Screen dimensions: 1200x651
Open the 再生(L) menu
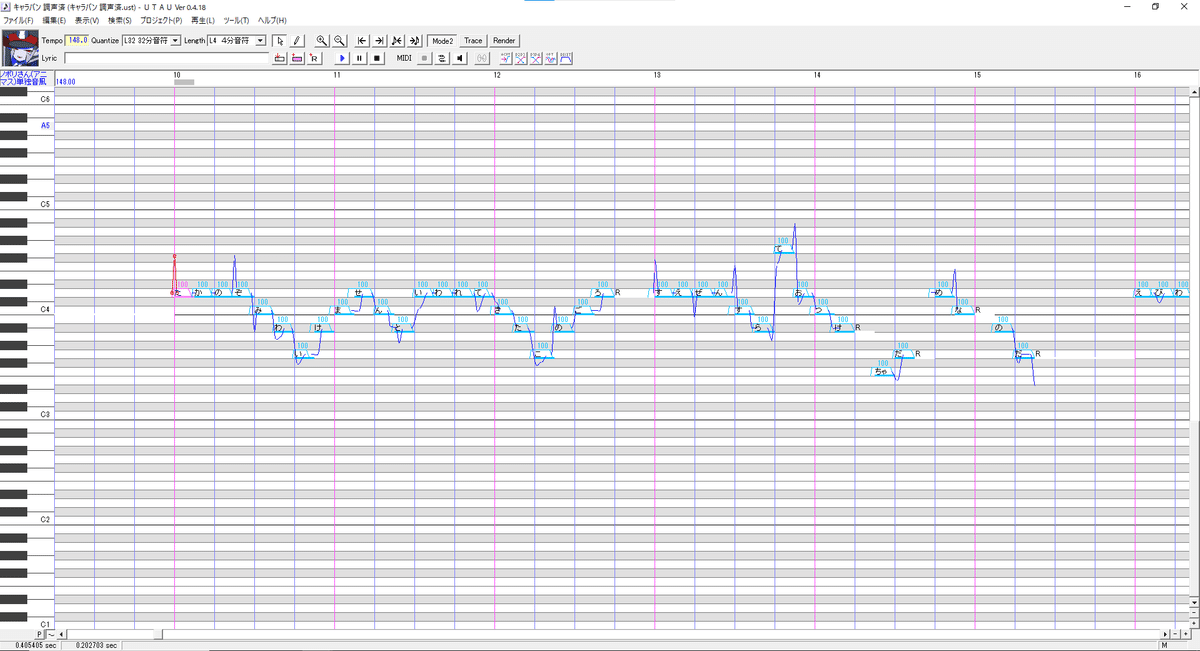(203, 20)
